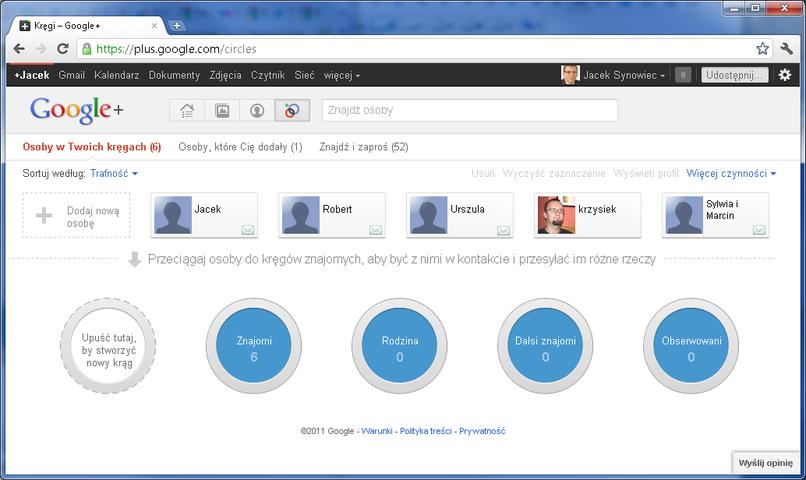The height and width of the screenshot is (480, 806).
Task: Select the Robert contact card
Action: point(332,215)
